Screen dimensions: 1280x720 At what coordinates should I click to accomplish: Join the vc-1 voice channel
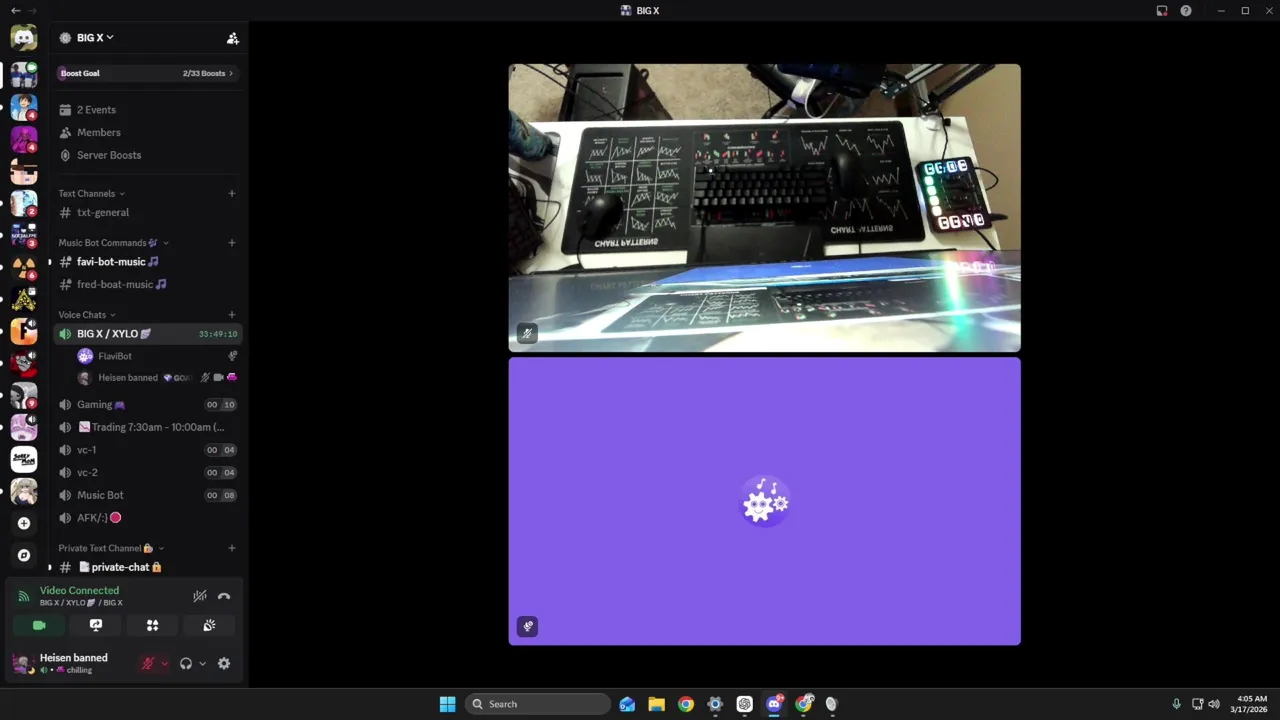pyautogui.click(x=148, y=450)
